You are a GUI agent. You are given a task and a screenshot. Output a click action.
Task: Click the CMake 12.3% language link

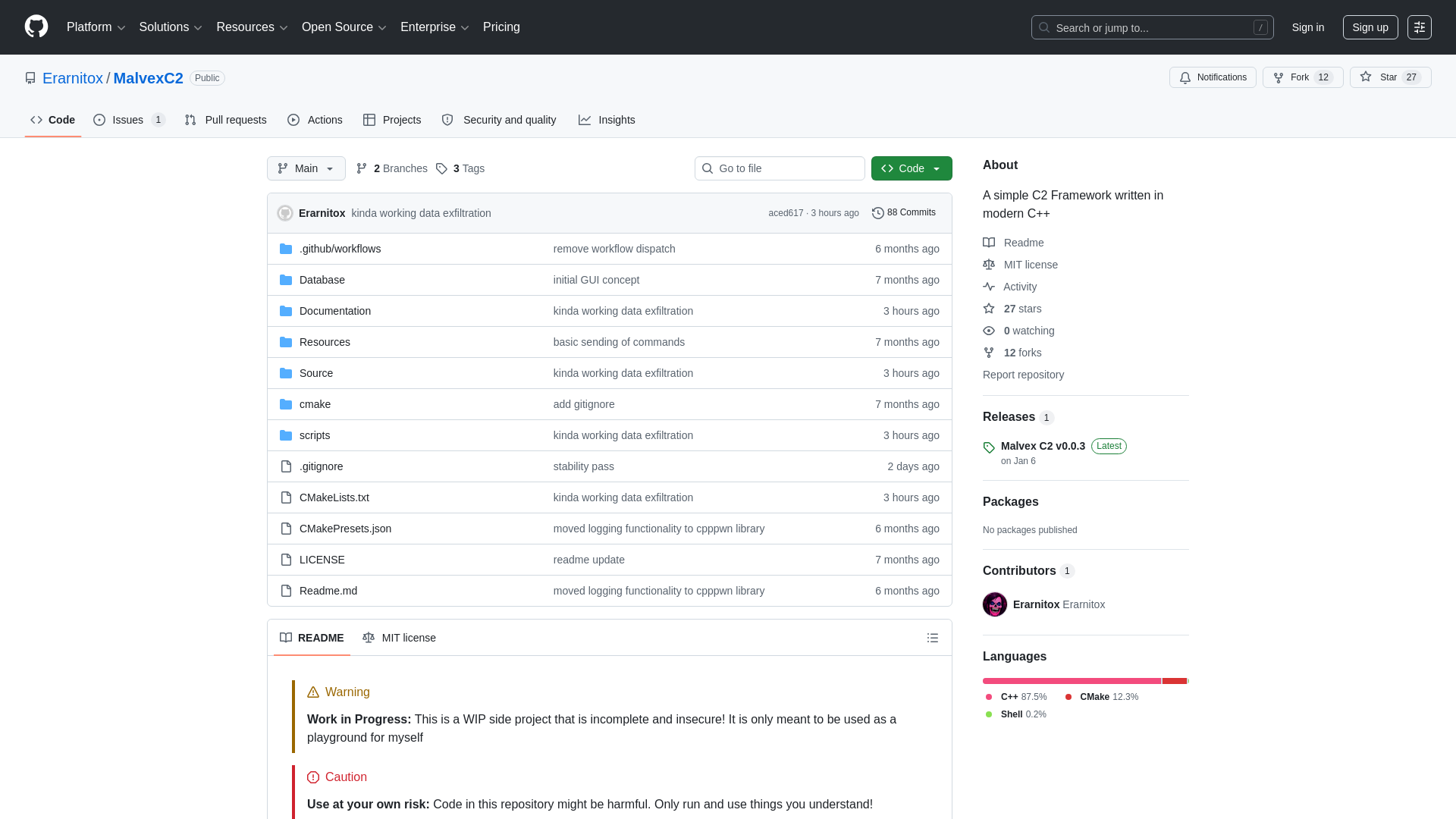pos(1101,697)
